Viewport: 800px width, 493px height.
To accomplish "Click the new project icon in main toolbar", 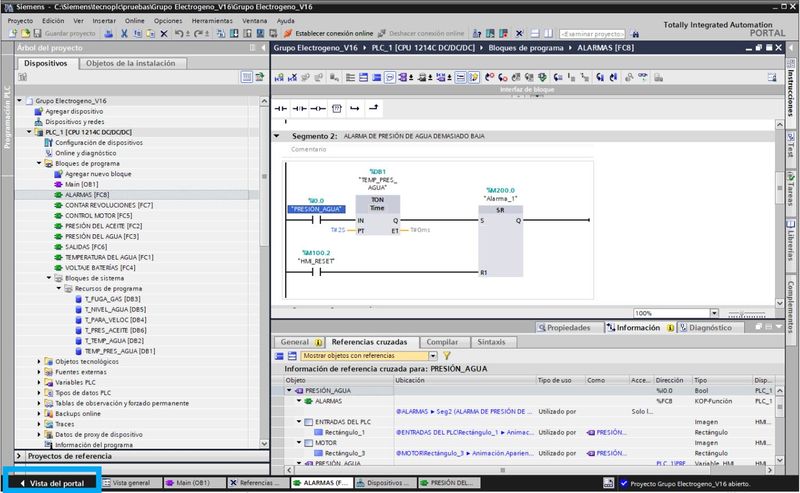I will pyautogui.click(x=13, y=34).
